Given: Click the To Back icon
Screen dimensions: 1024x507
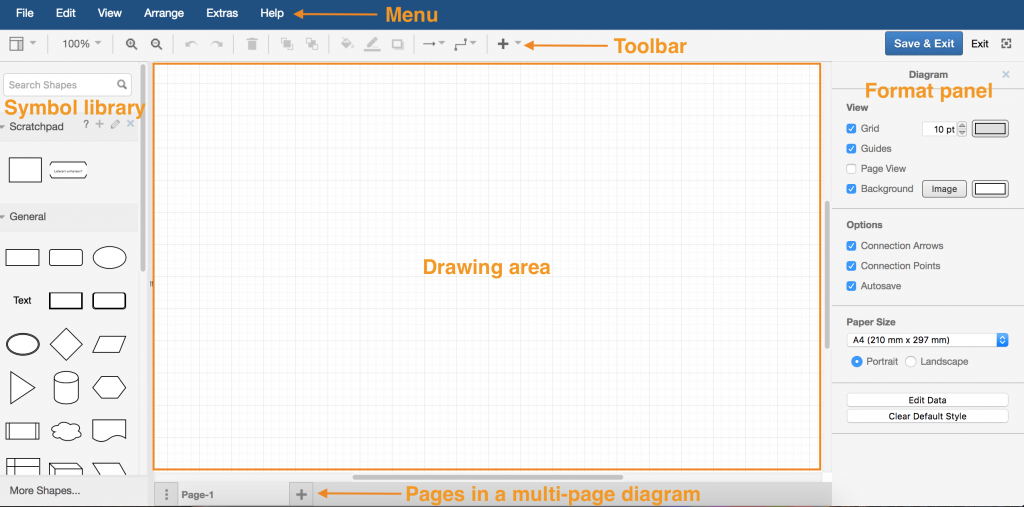Looking at the screenshot, I should (312, 44).
